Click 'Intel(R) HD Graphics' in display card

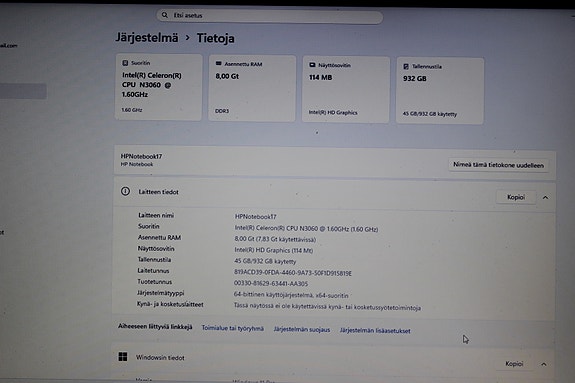333,112
